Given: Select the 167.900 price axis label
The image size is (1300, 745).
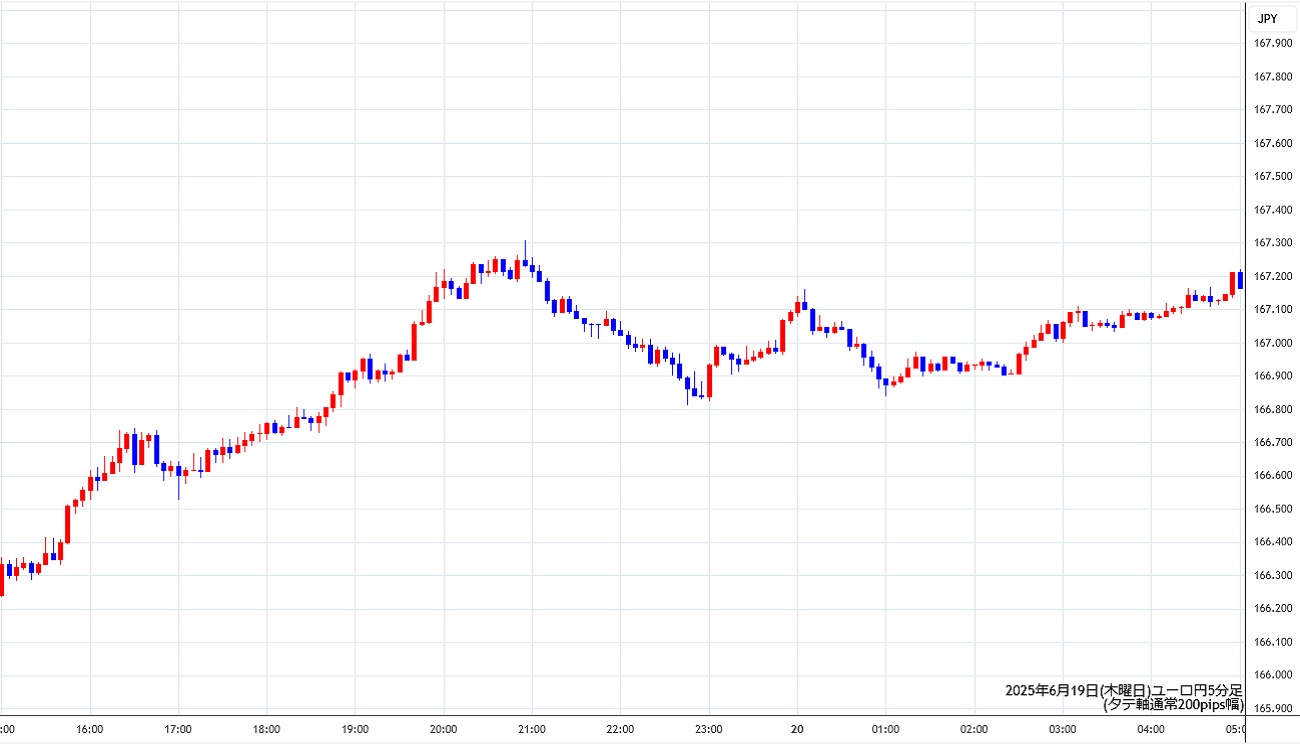Looking at the screenshot, I should (x=1273, y=43).
